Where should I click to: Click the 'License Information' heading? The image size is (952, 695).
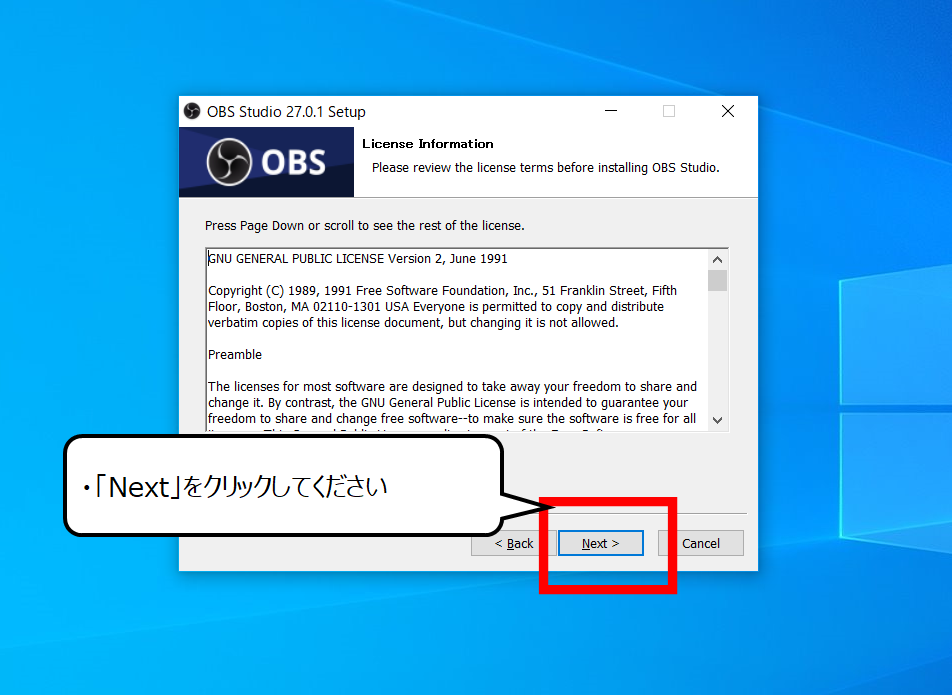click(x=427, y=144)
